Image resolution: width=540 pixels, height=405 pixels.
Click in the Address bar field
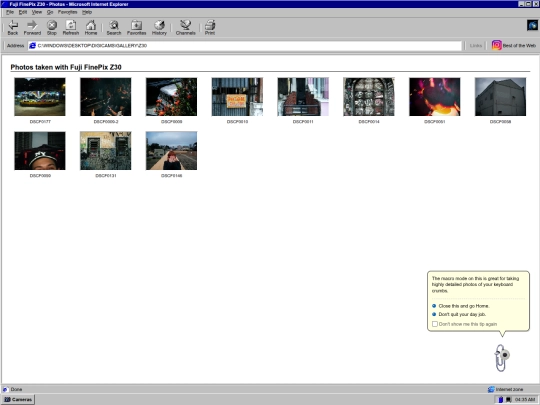pos(245,45)
